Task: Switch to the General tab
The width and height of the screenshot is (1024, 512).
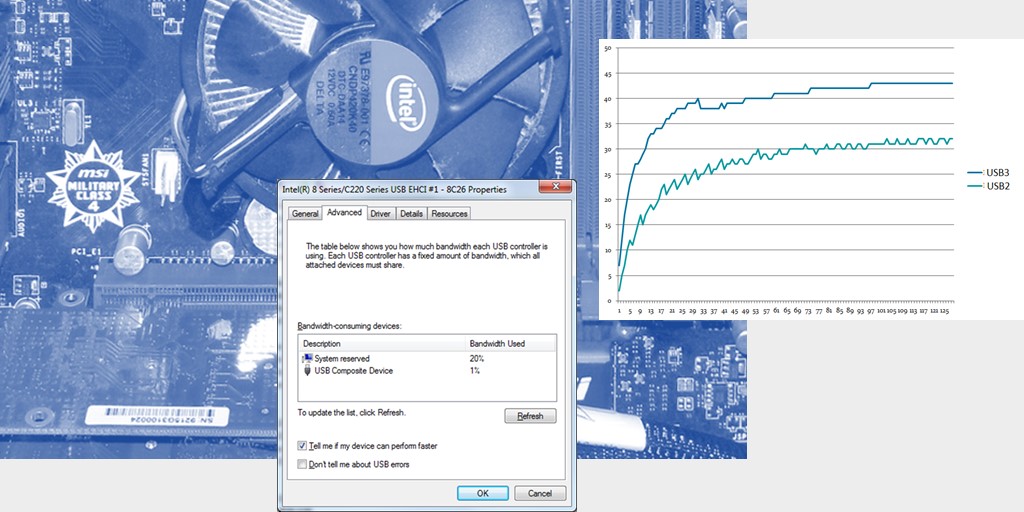Action: [x=305, y=214]
